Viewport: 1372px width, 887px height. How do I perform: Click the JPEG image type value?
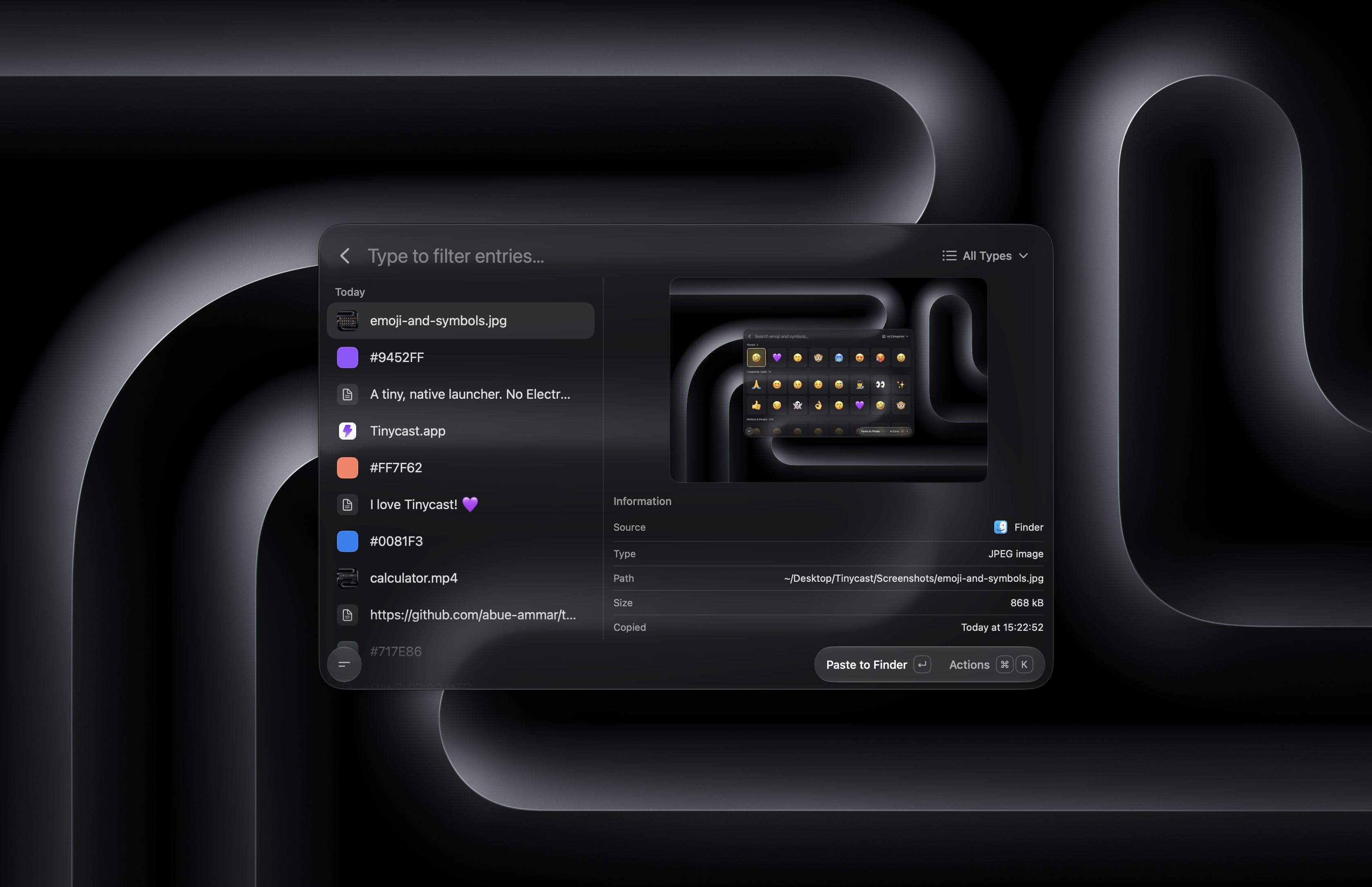pos(1015,554)
